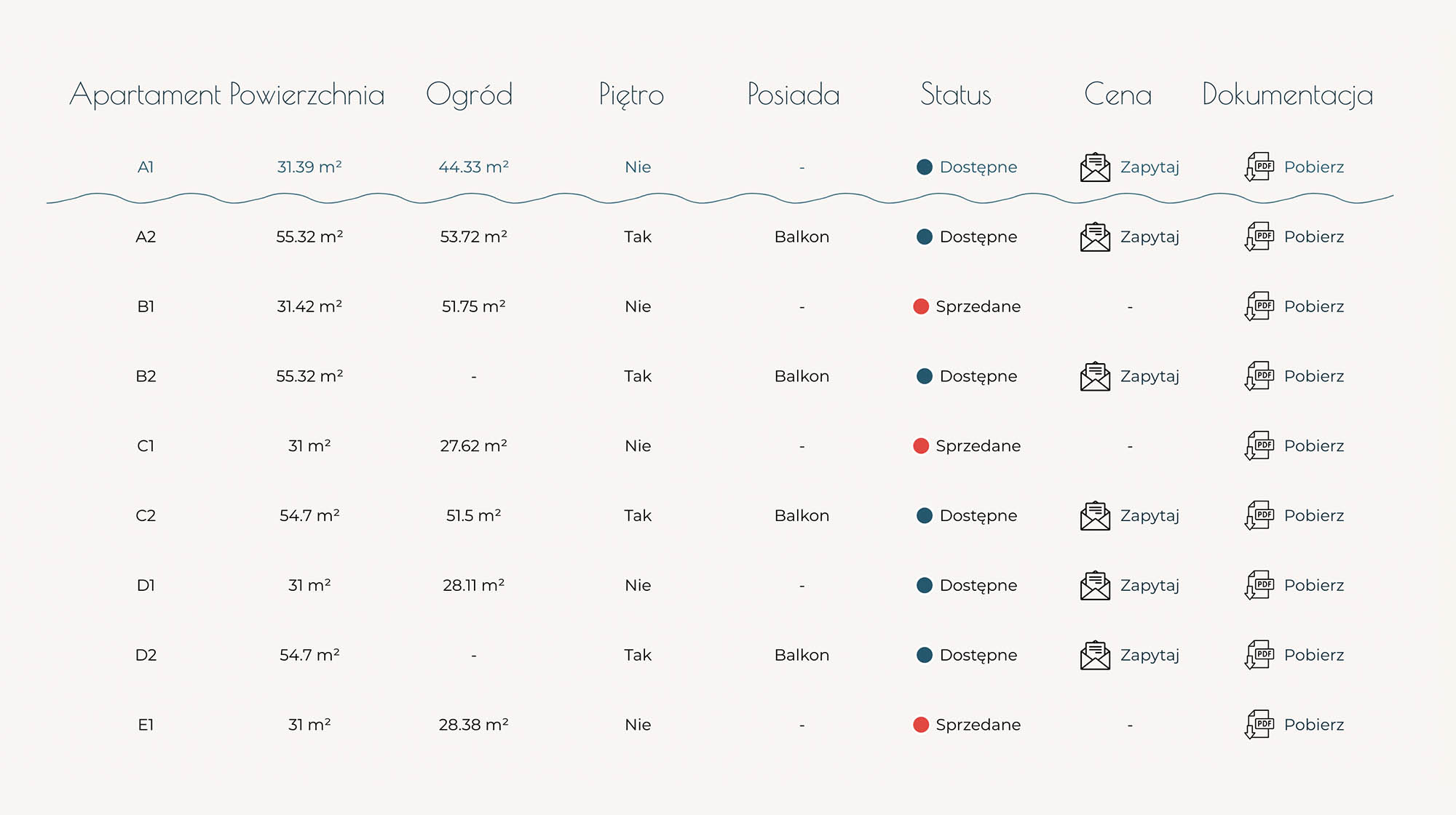Open Zapytaj link for apartment A2
The image size is (1456, 815).
1150,238
